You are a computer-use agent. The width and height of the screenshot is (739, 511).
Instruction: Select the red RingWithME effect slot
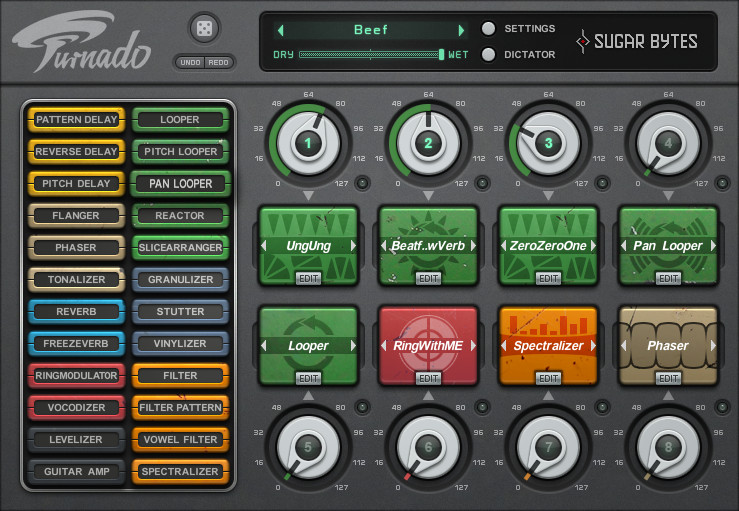[x=428, y=346]
